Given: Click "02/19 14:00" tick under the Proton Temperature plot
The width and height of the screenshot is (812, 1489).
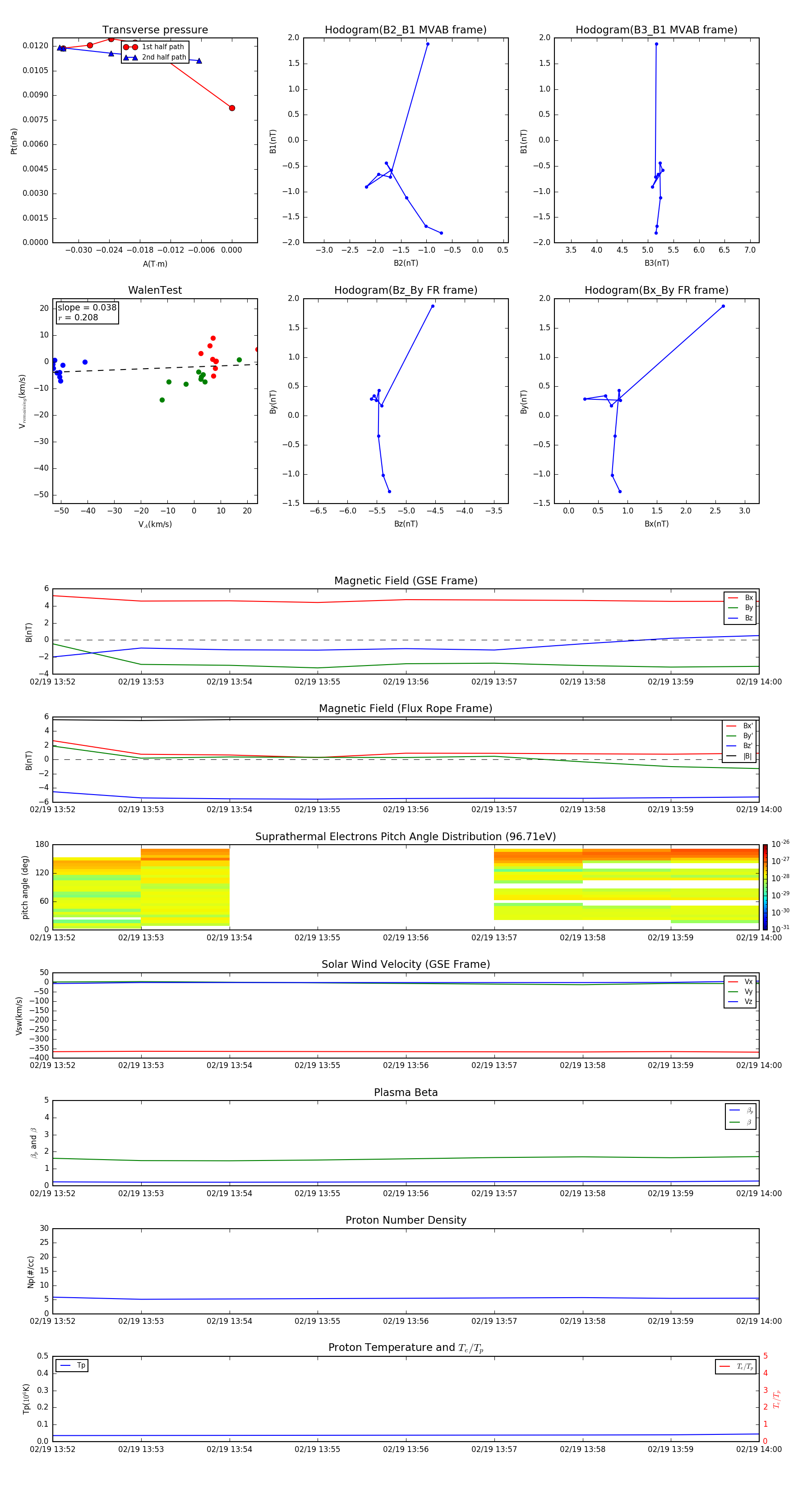Looking at the screenshot, I should 759,1449.
